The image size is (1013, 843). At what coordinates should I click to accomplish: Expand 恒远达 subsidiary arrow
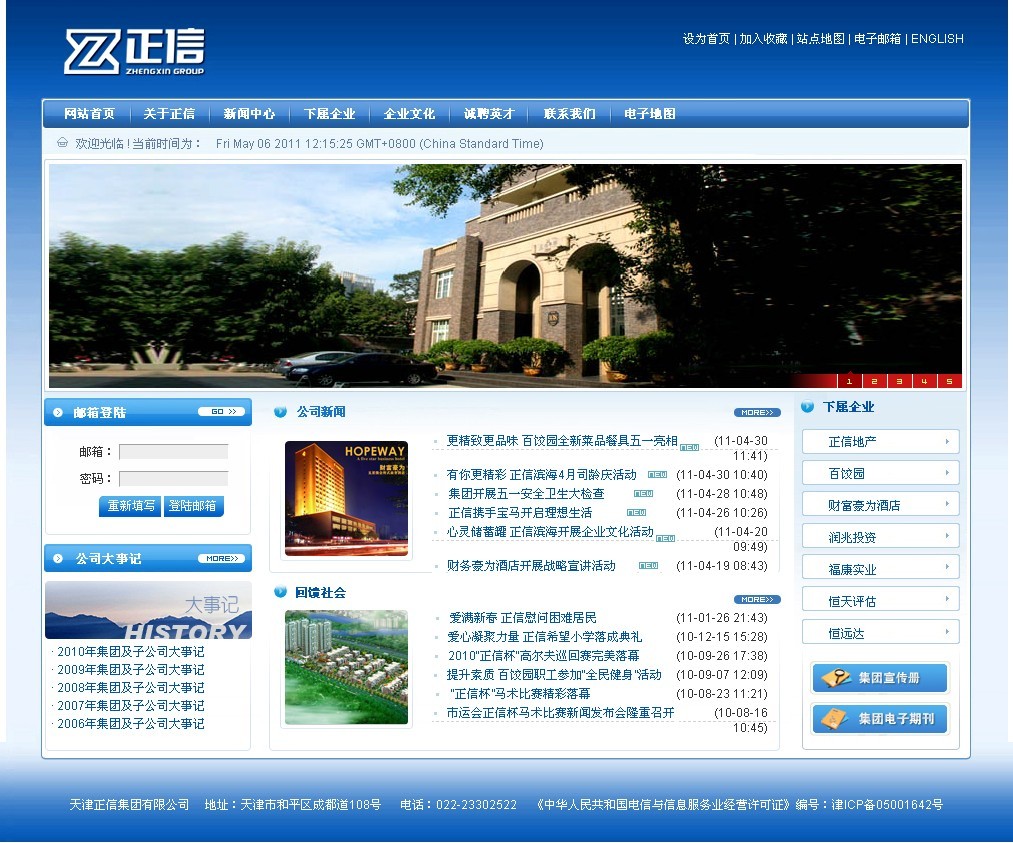[947, 631]
